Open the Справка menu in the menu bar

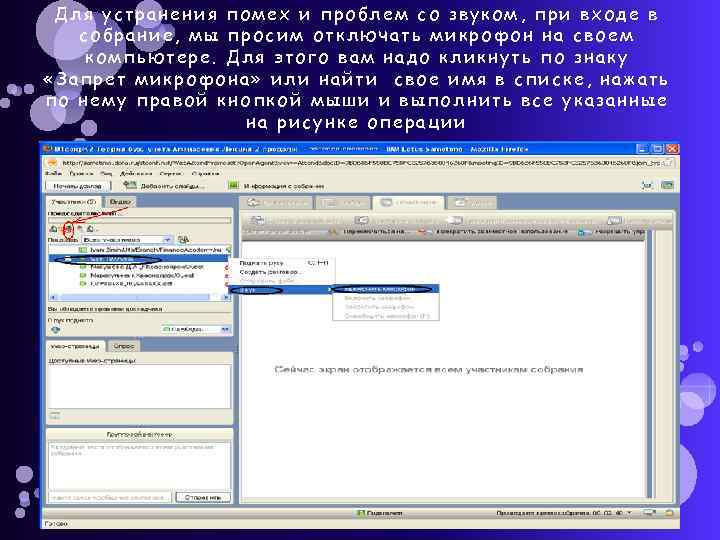click(205, 174)
